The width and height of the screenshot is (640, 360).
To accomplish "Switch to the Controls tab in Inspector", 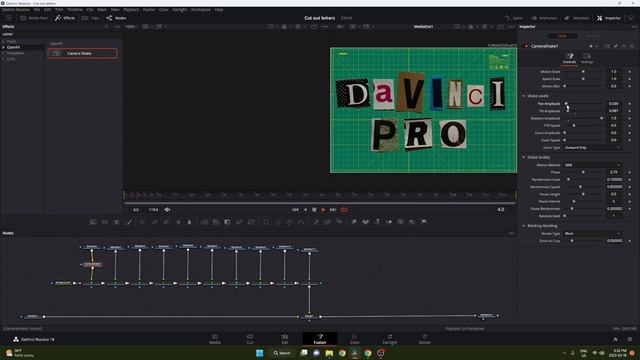I will (x=569, y=58).
